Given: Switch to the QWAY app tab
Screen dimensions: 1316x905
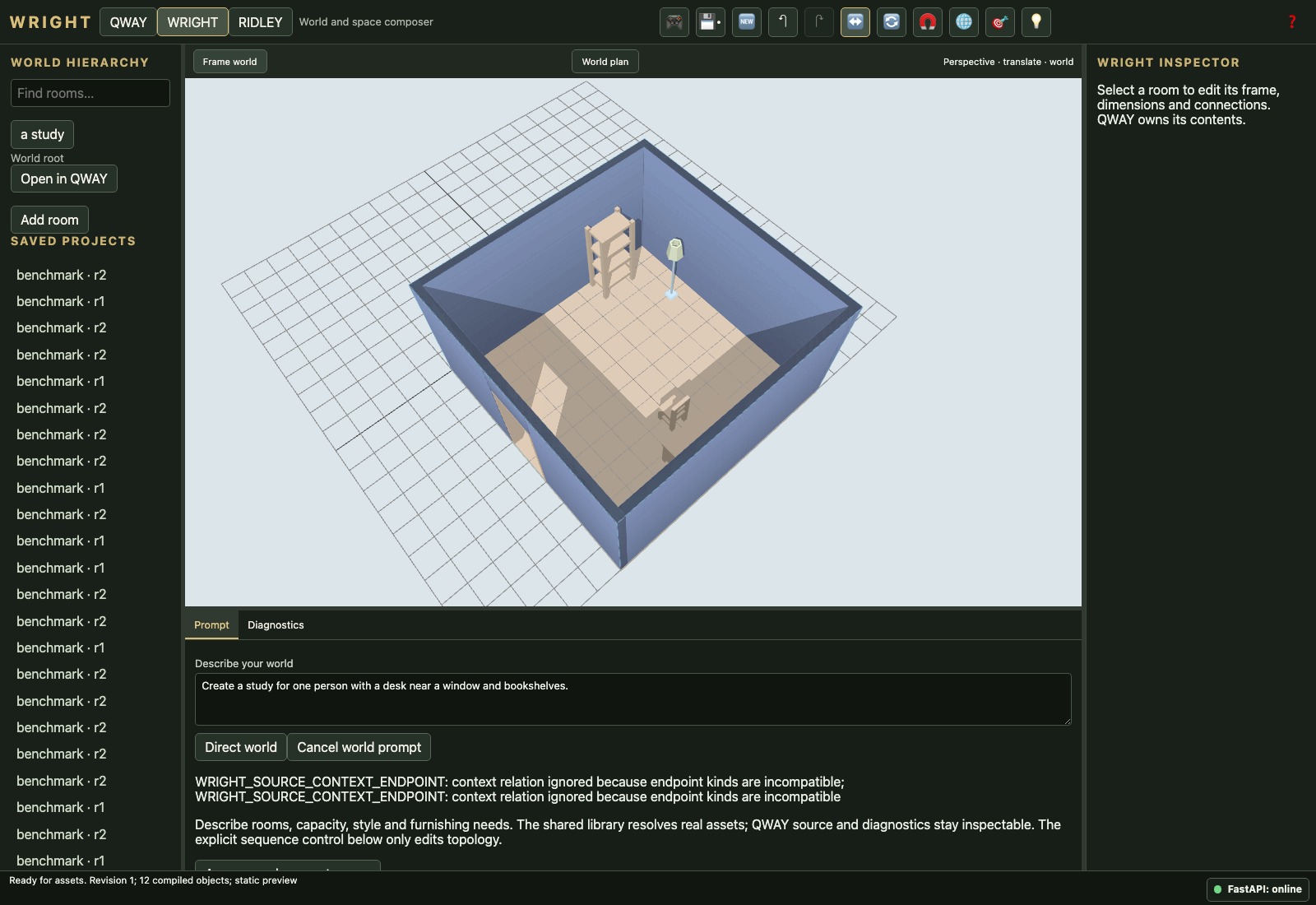Looking at the screenshot, I should click(128, 22).
